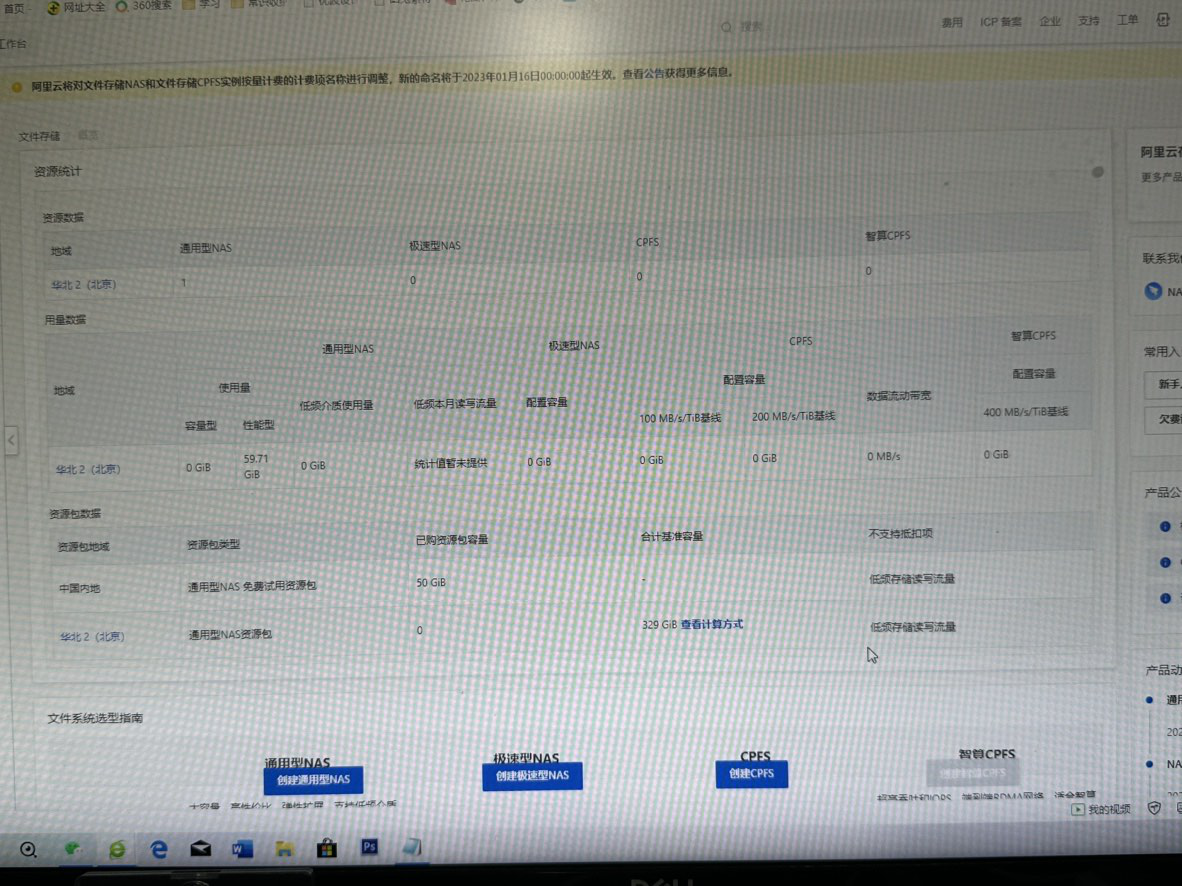
Task: Select the 文件存储 breadcrumb tab
Action: pyautogui.click(x=39, y=136)
